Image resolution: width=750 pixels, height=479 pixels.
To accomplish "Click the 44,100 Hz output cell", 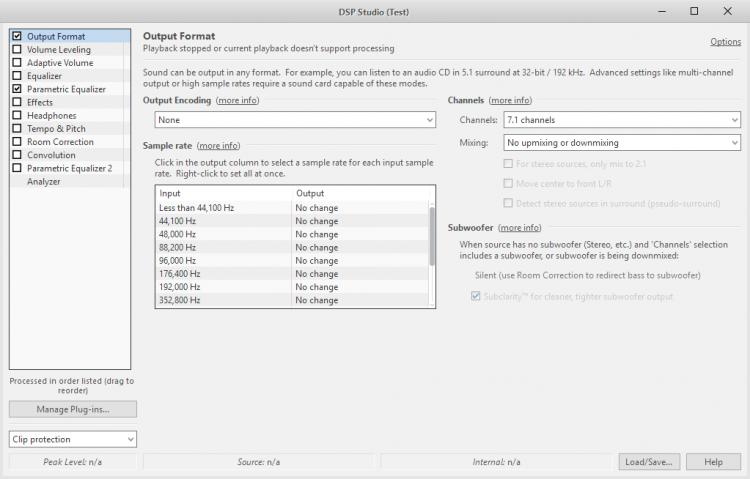I will click(x=316, y=221).
